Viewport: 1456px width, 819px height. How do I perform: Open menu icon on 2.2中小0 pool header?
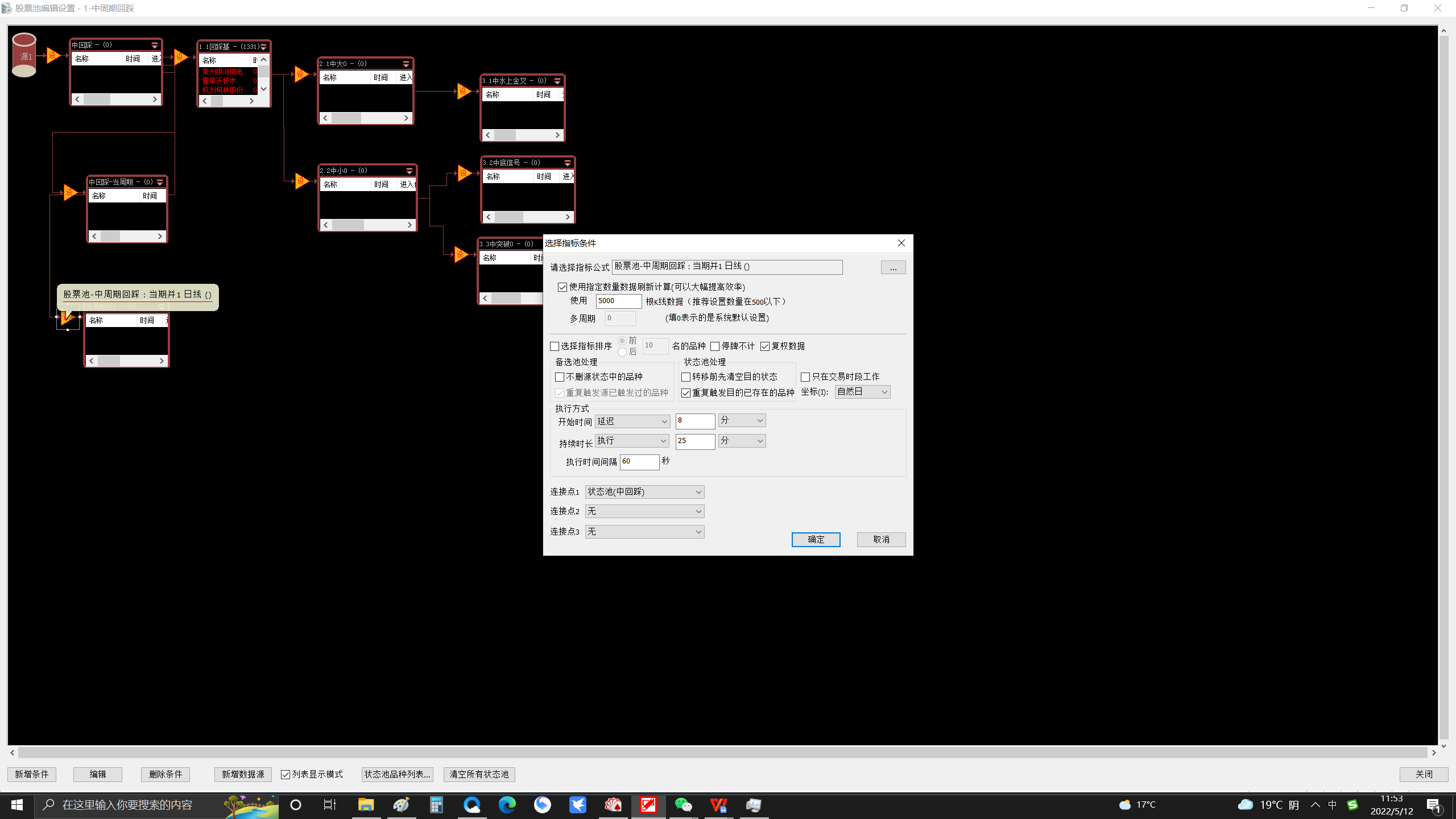409,171
